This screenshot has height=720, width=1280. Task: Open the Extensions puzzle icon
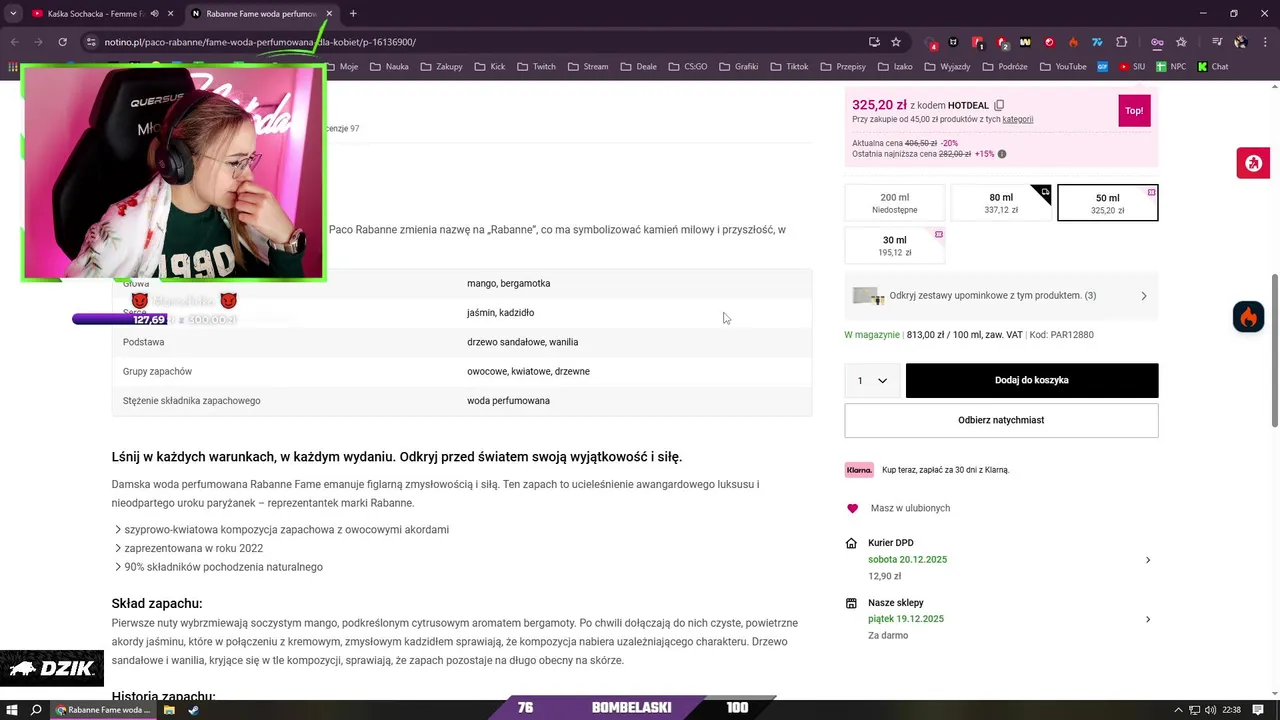click(x=1121, y=42)
